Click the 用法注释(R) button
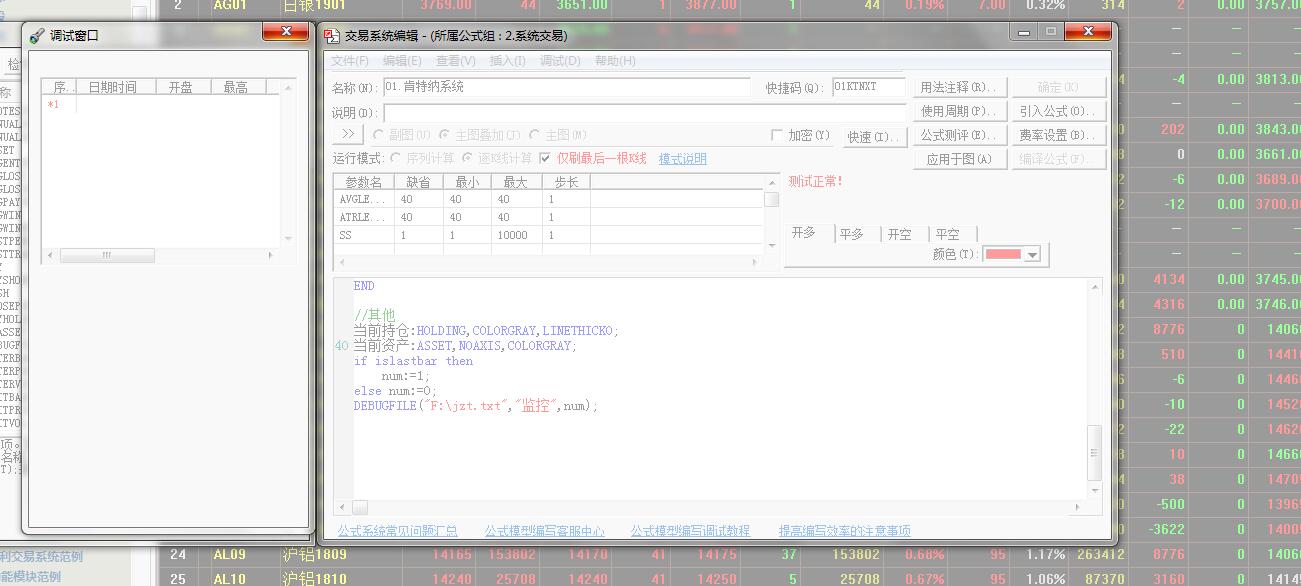Viewport: 1301px width, 586px height. (x=958, y=87)
